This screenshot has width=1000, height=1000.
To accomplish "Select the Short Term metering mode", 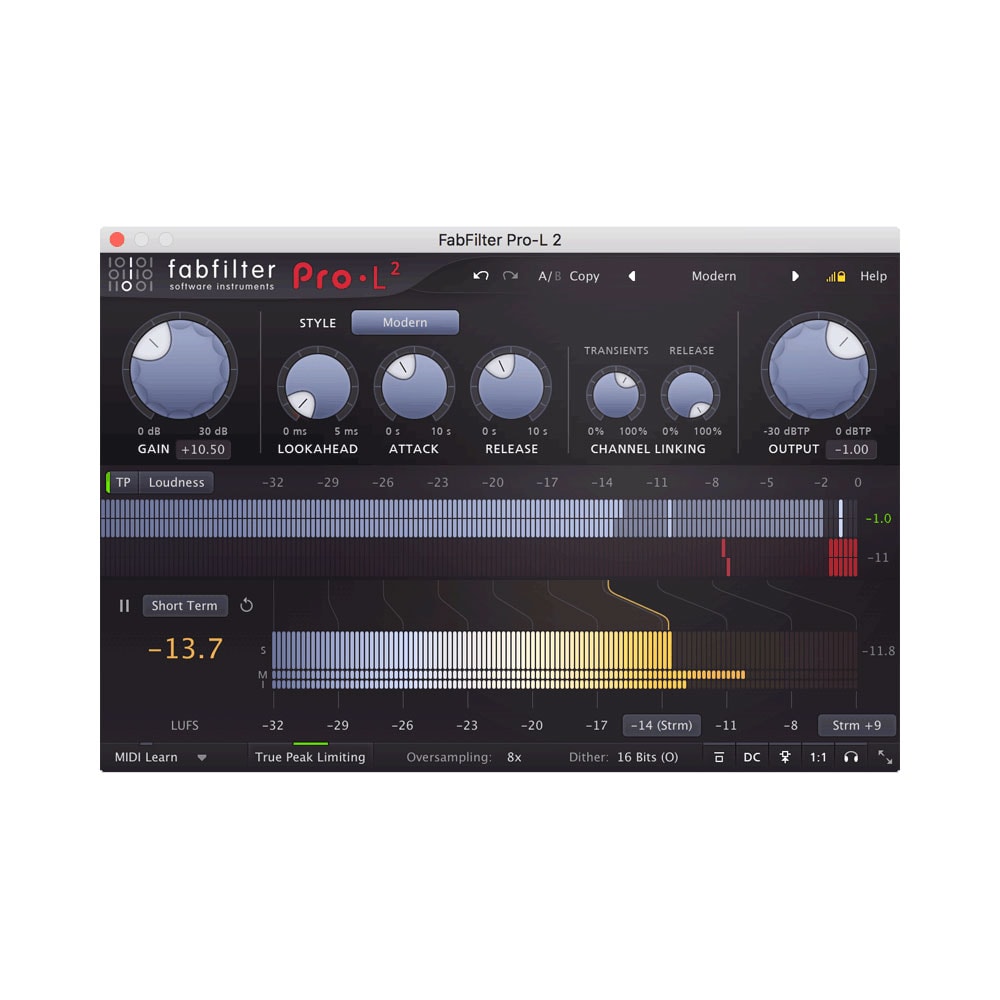I will pos(184,606).
